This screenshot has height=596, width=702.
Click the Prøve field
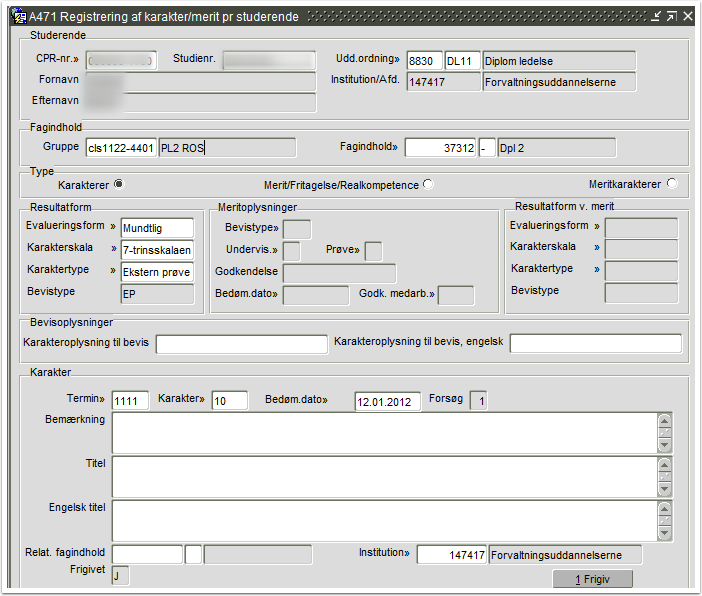click(373, 251)
